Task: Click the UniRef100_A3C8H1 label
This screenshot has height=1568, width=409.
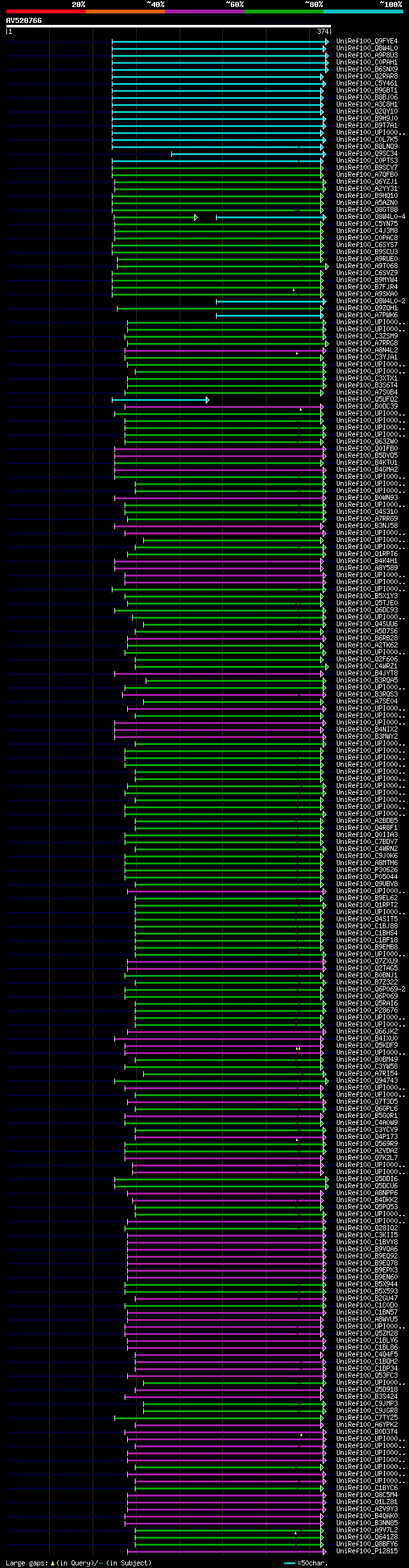Action: pos(367,105)
